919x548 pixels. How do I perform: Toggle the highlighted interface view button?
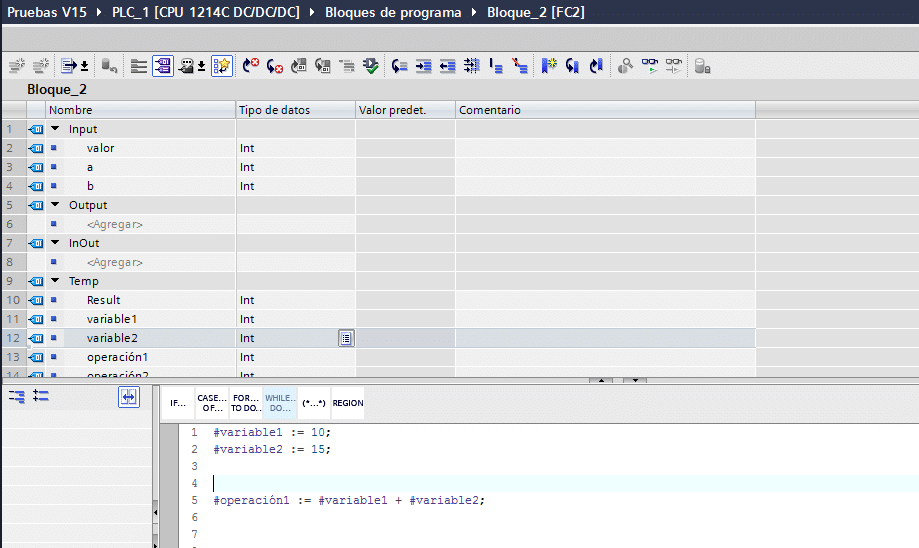[162, 66]
